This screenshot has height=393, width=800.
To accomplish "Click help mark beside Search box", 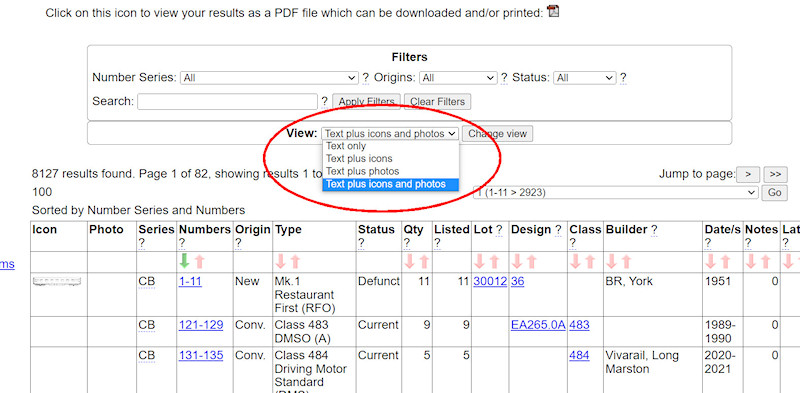I will [324, 102].
